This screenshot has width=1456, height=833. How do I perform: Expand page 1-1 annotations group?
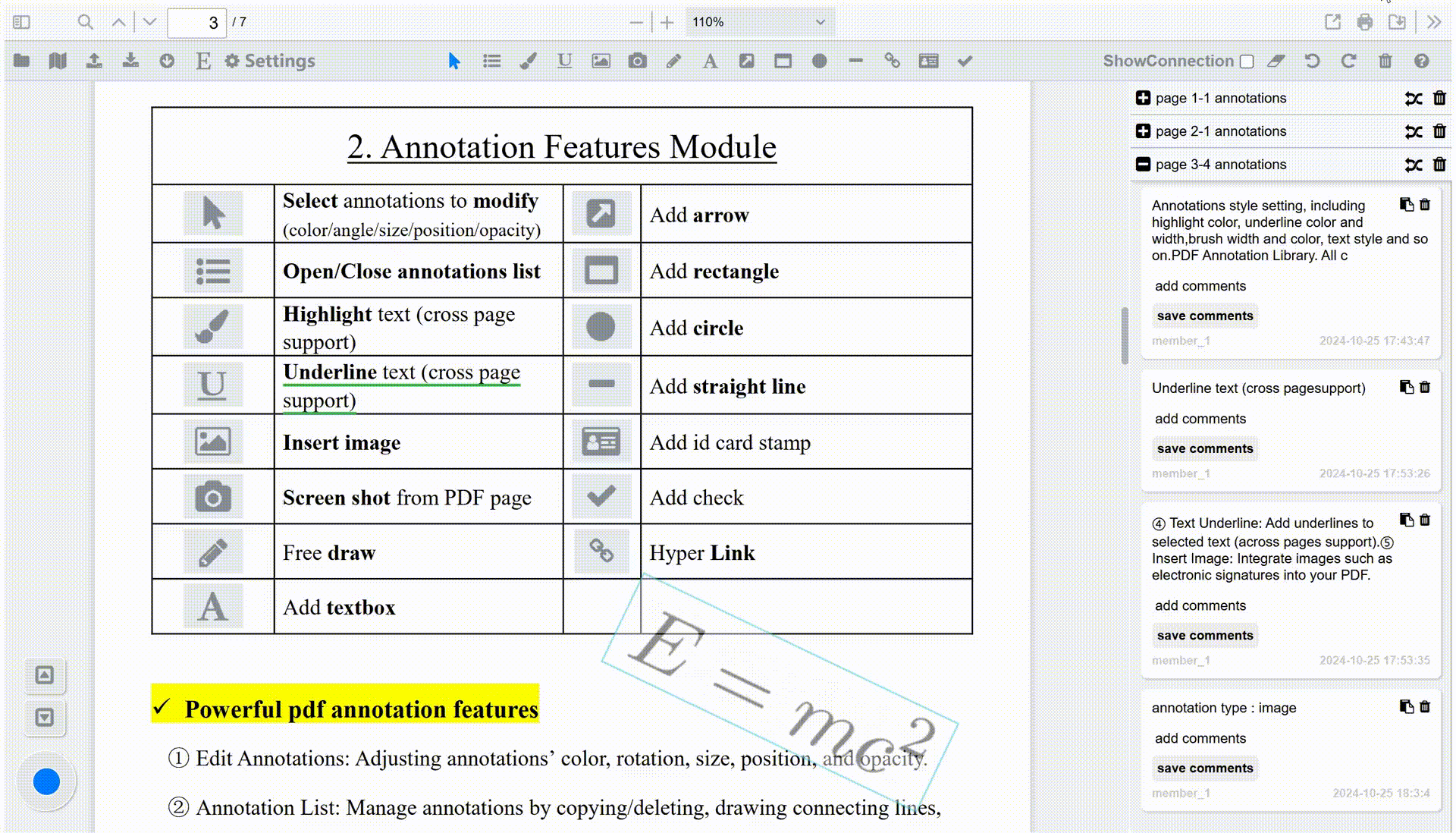pyautogui.click(x=1143, y=98)
